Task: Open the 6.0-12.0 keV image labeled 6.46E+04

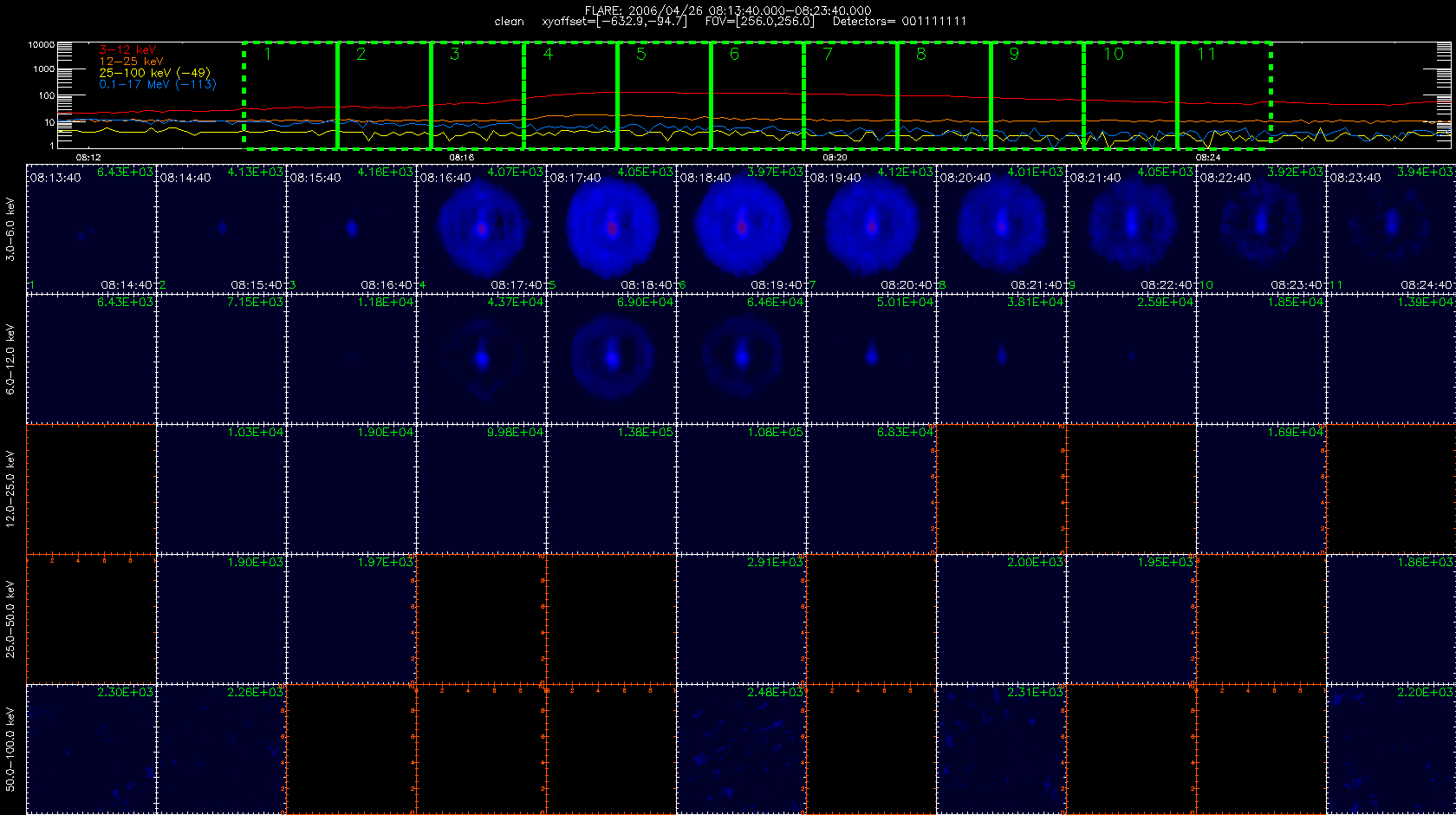Action: 741,359
